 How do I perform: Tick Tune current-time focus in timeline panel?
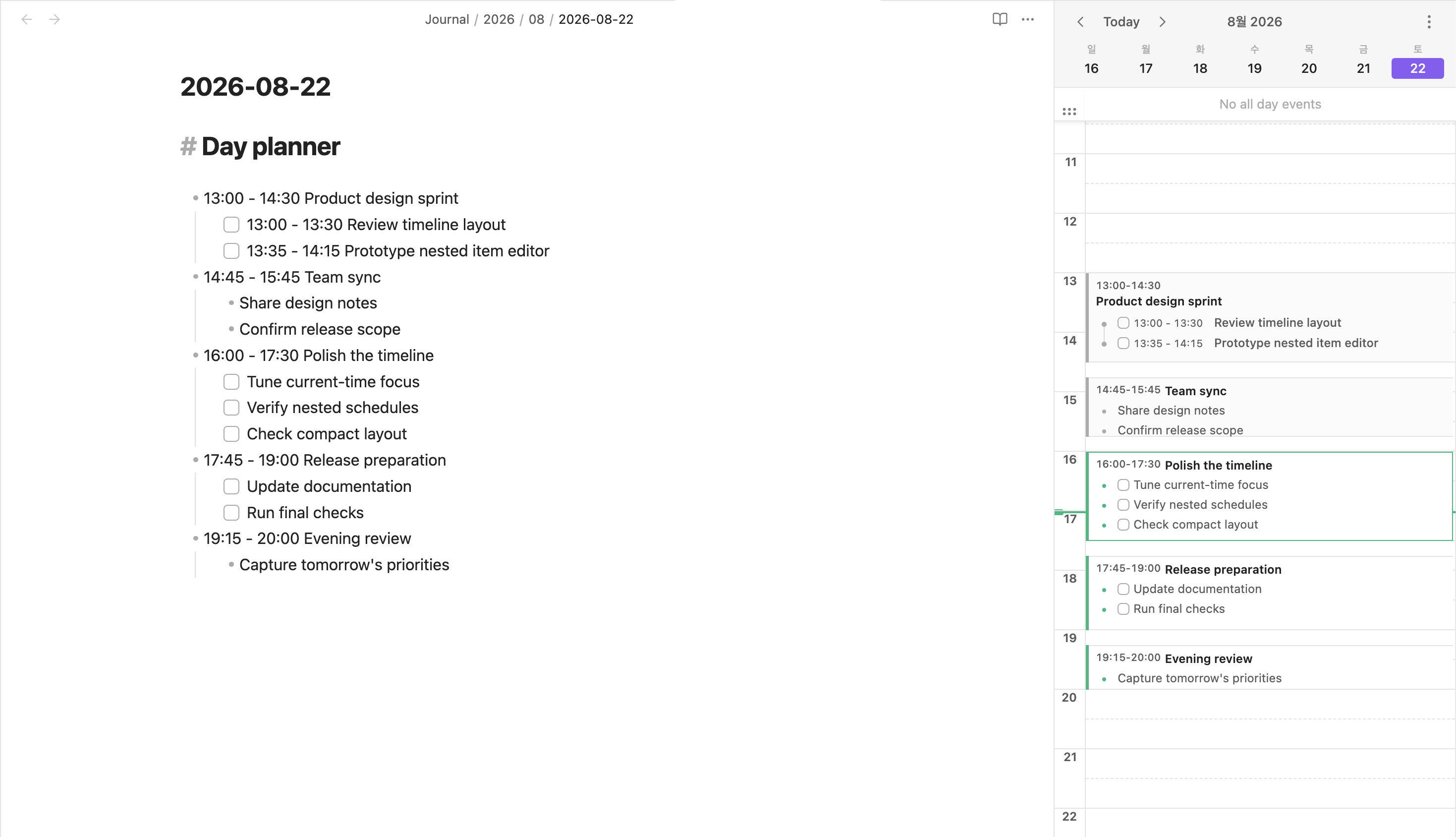click(1123, 485)
